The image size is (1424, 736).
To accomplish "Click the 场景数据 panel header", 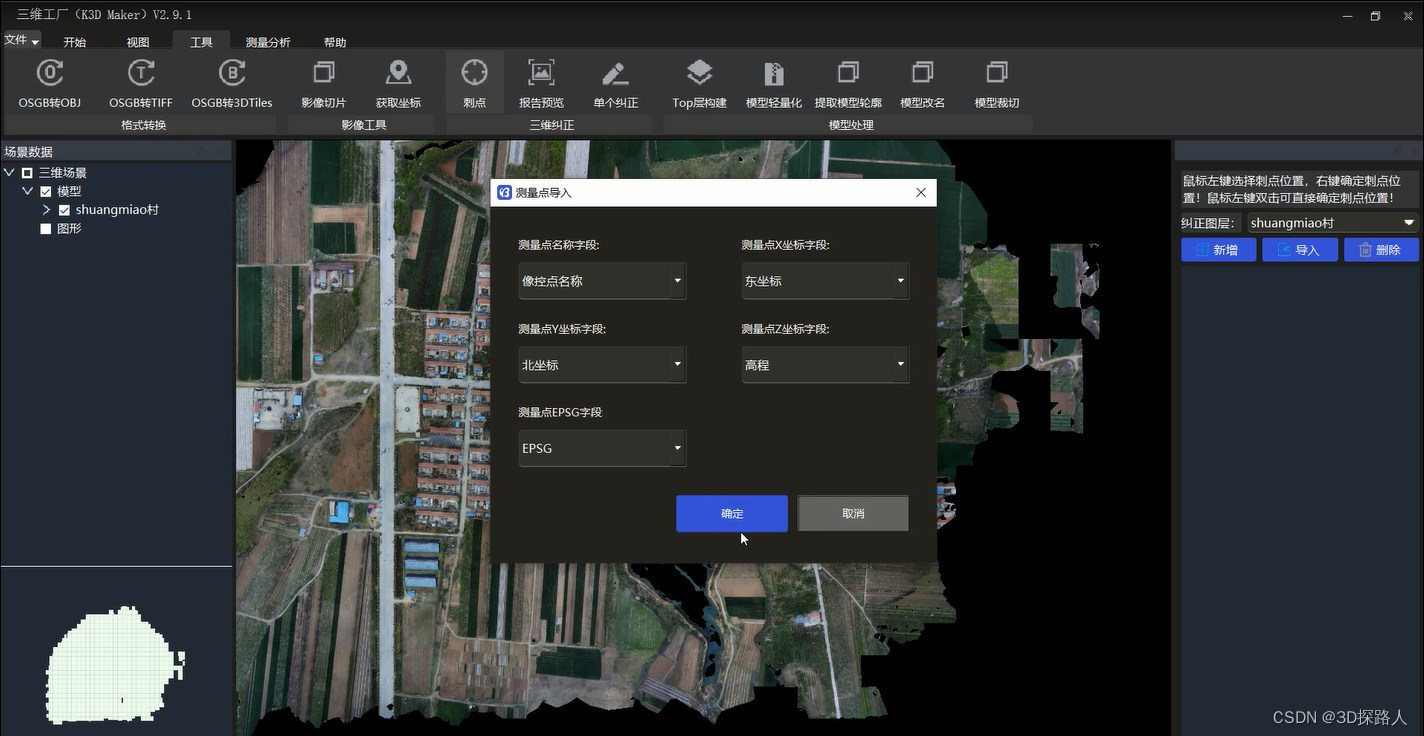I will pos(116,152).
